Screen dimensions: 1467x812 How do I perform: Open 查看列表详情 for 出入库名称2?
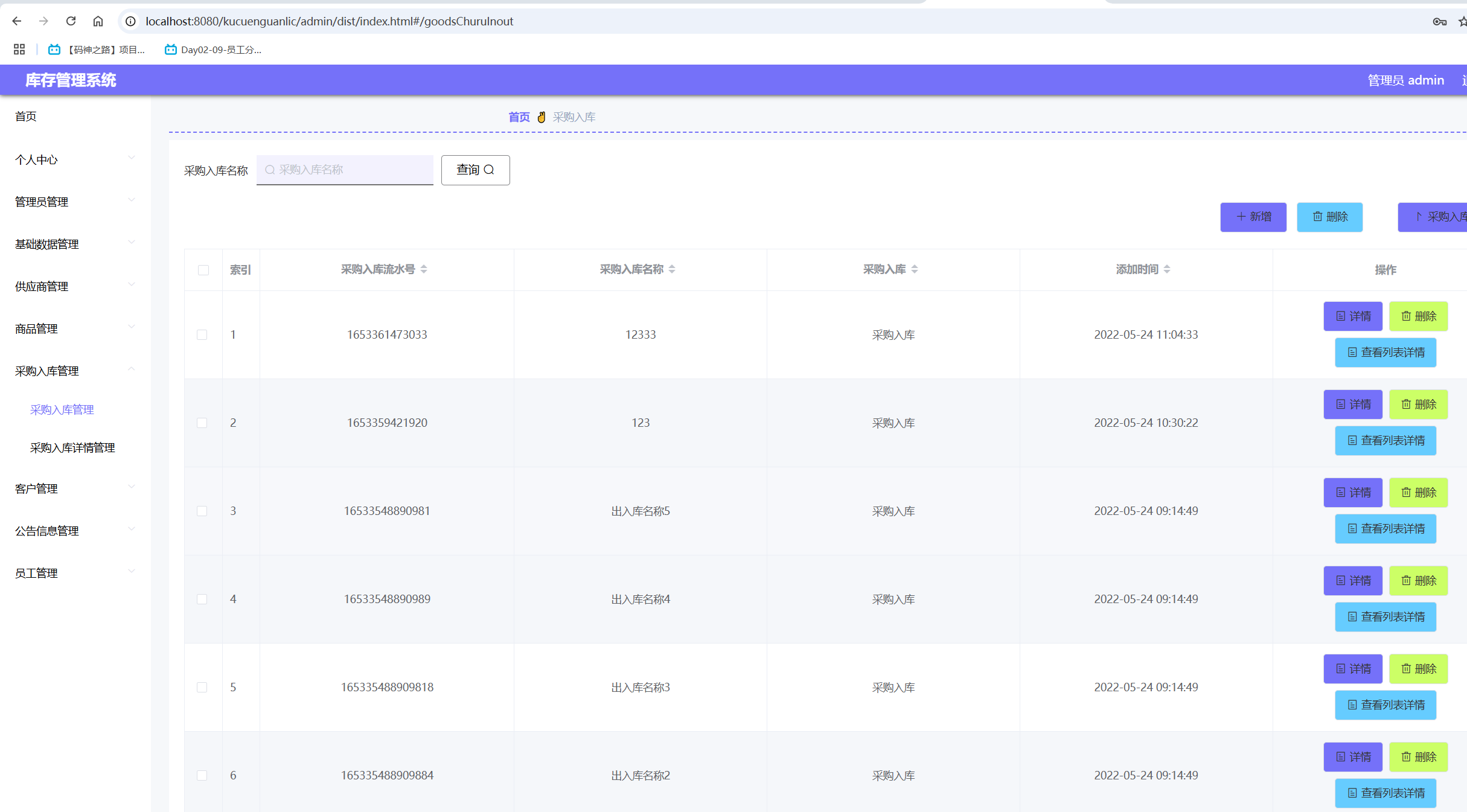point(1385,793)
